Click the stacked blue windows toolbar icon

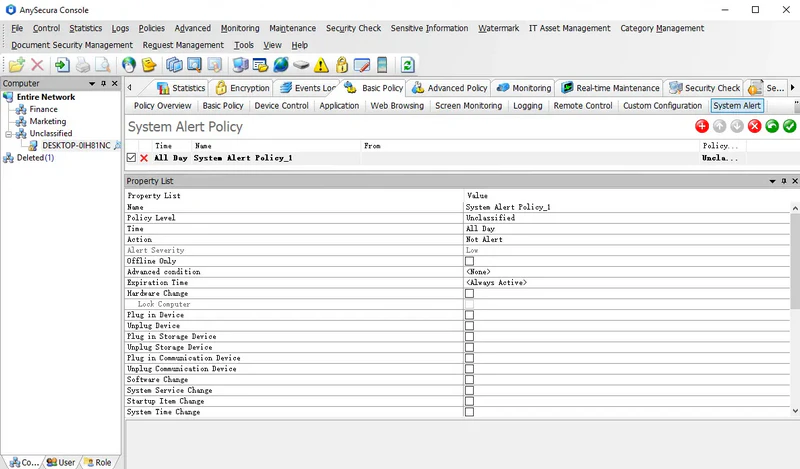tap(174, 65)
